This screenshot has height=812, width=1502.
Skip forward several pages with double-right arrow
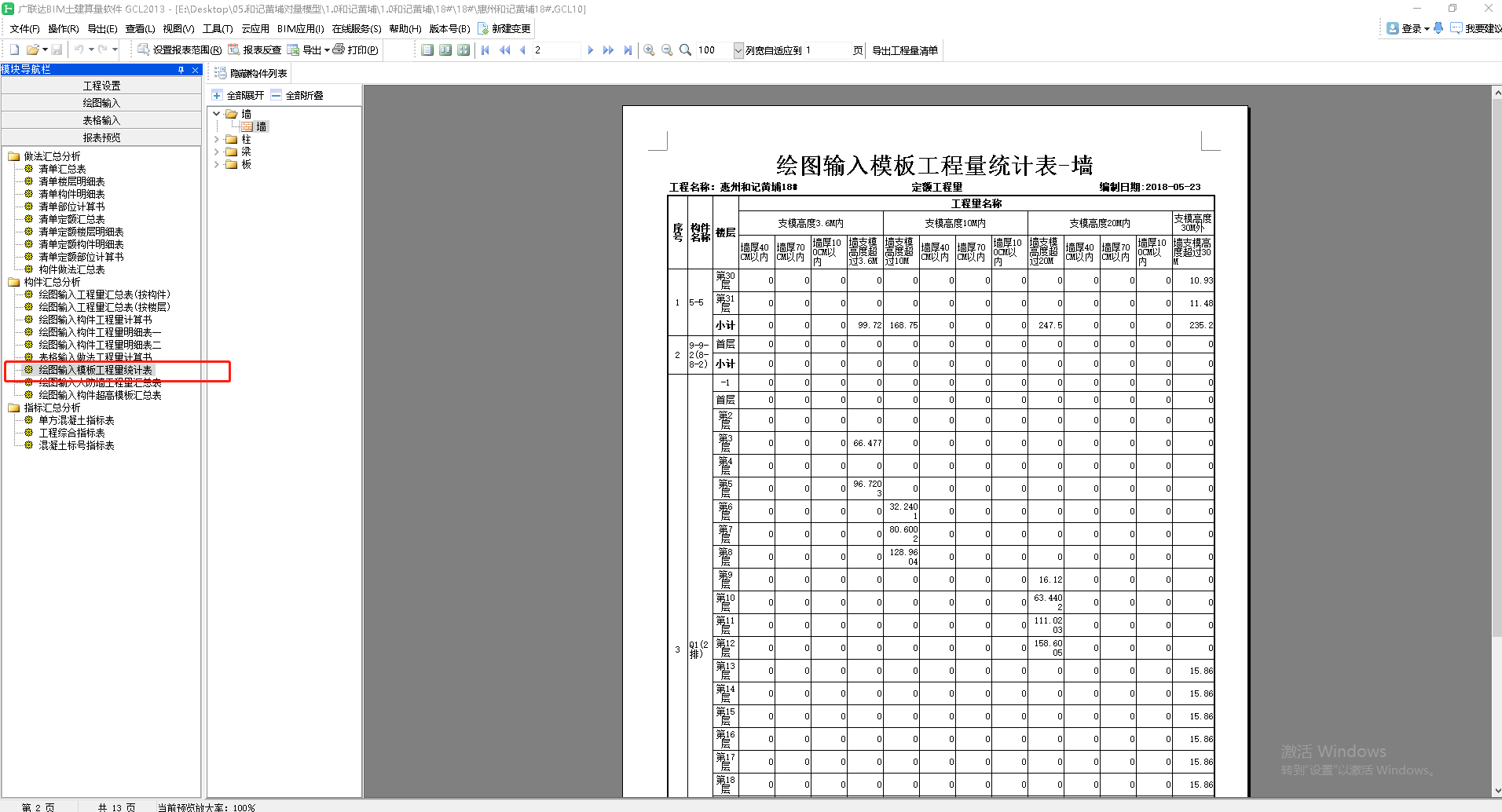(x=609, y=50)
